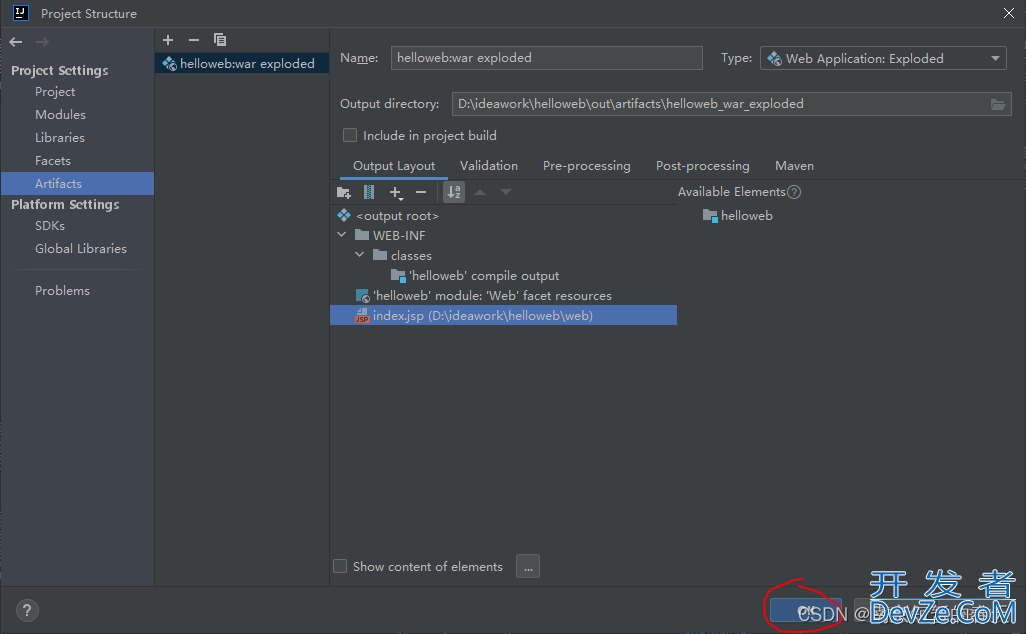Open help for Available Elements

click(x=794, y=192)
